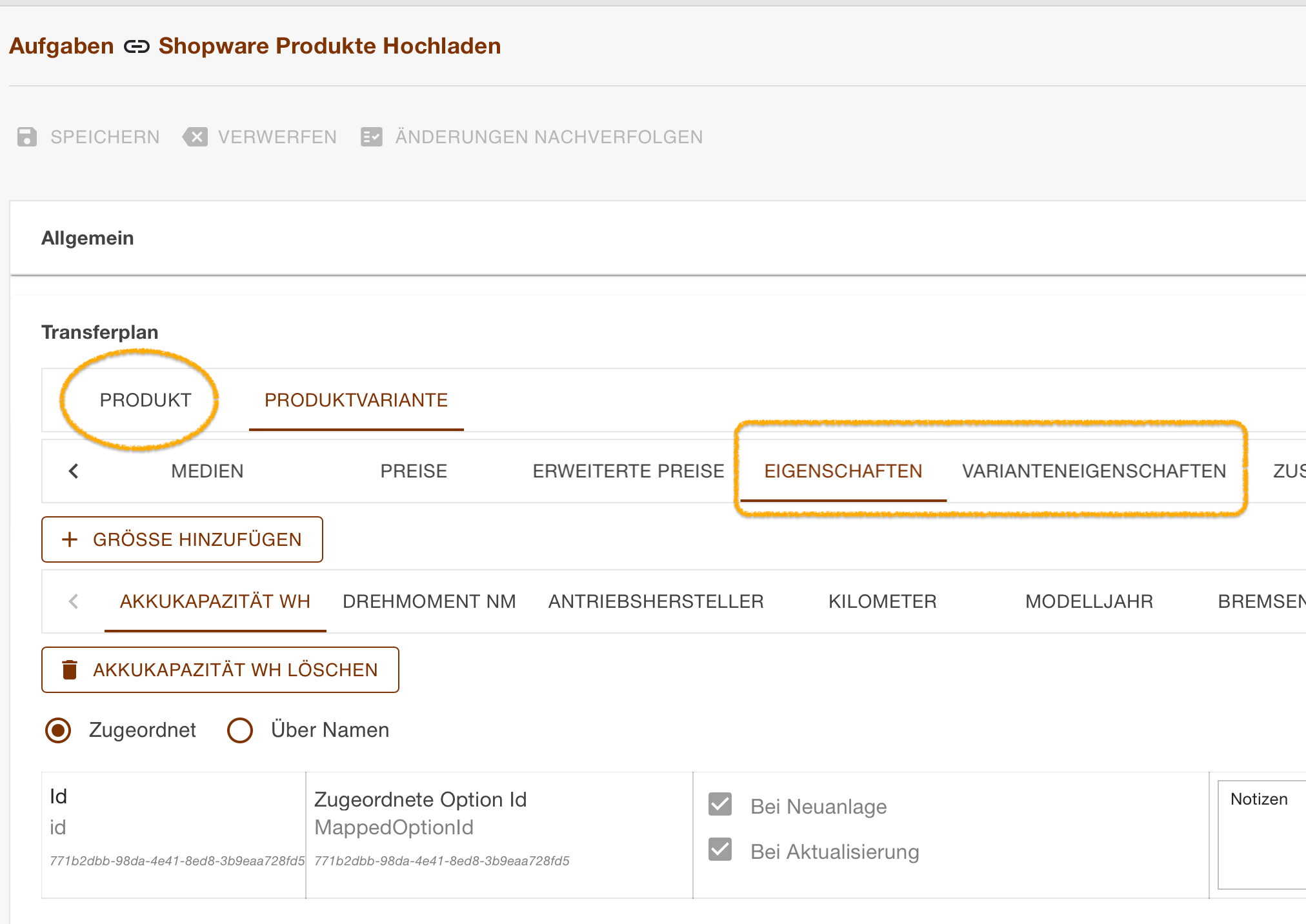Click the Id field cell
Screen dimensions: 1306x924
coord(174,835)
